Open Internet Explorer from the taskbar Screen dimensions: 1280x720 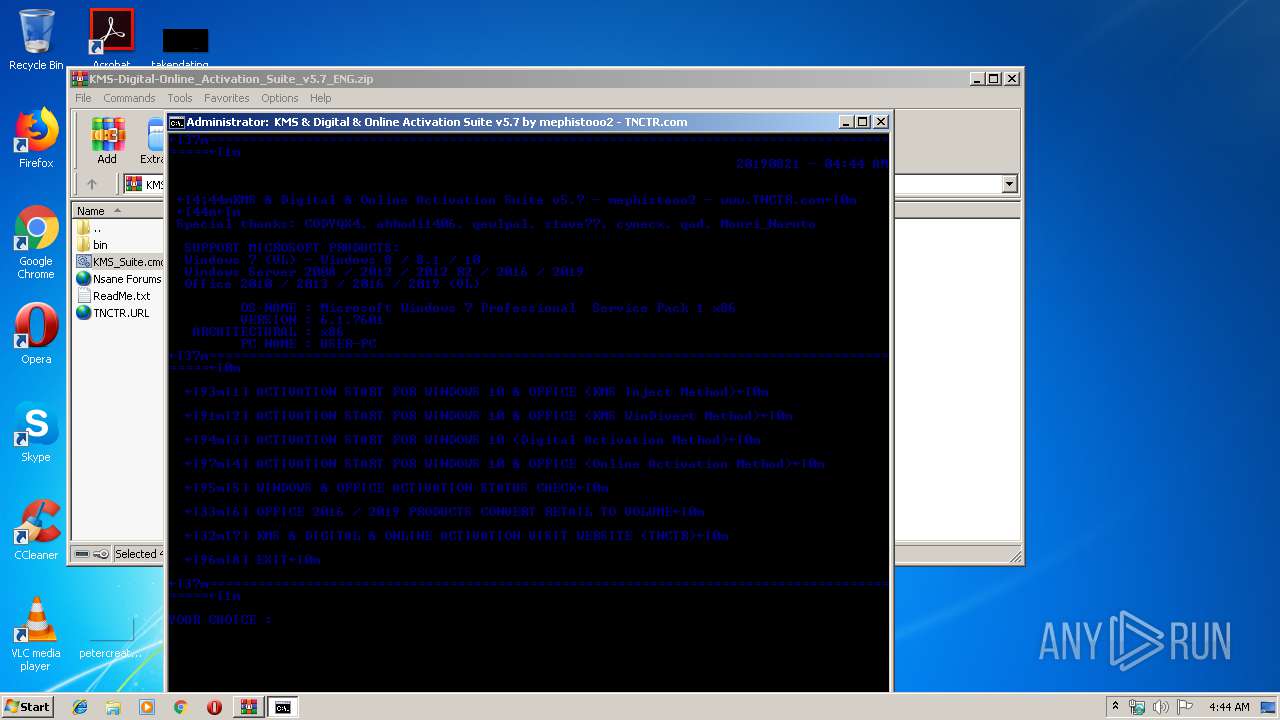click(80, 707)
